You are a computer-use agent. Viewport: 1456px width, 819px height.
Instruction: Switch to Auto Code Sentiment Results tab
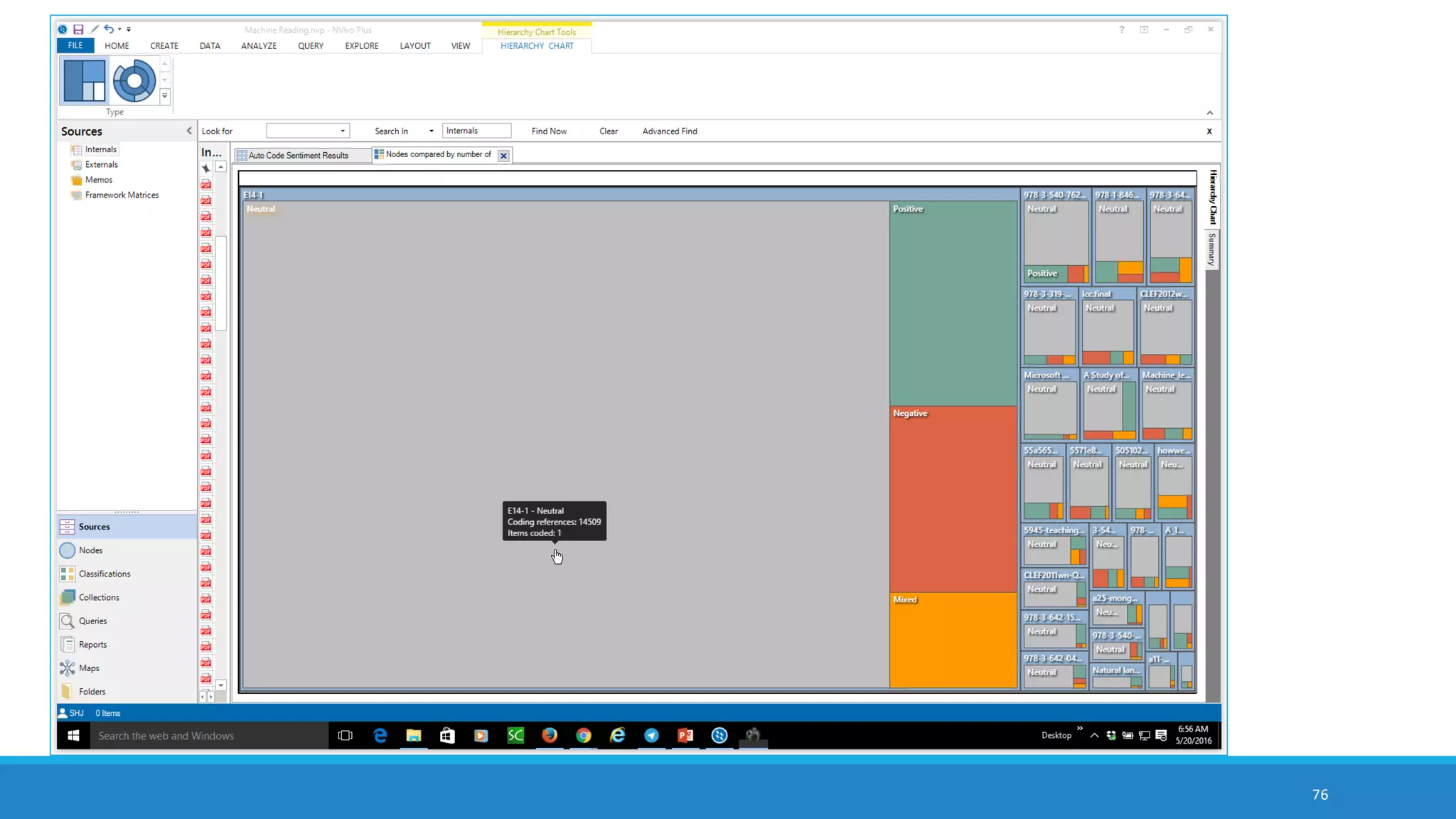coord(298,155)
